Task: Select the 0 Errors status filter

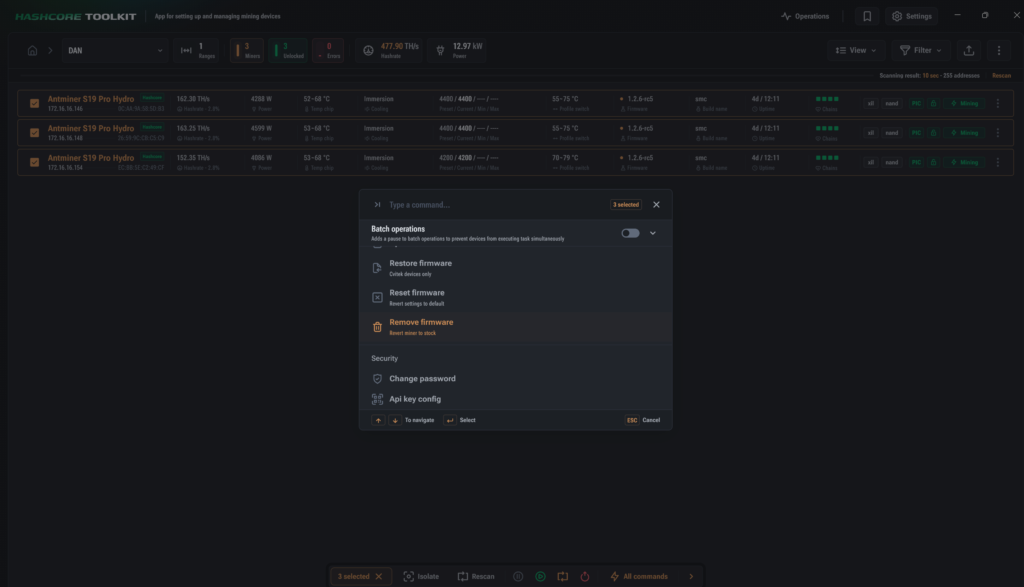Action: tap(328, 50)
